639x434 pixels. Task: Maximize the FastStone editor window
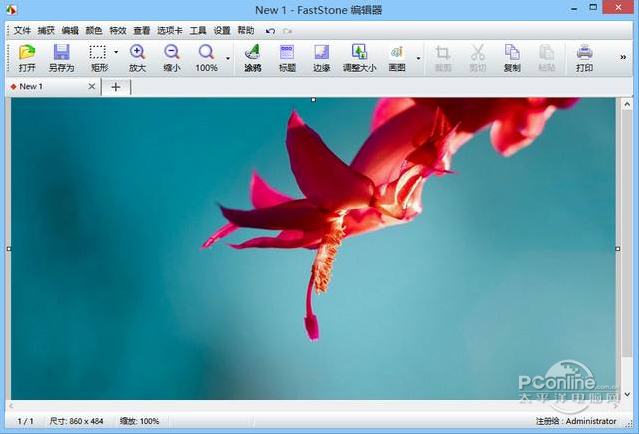point(593,7)
